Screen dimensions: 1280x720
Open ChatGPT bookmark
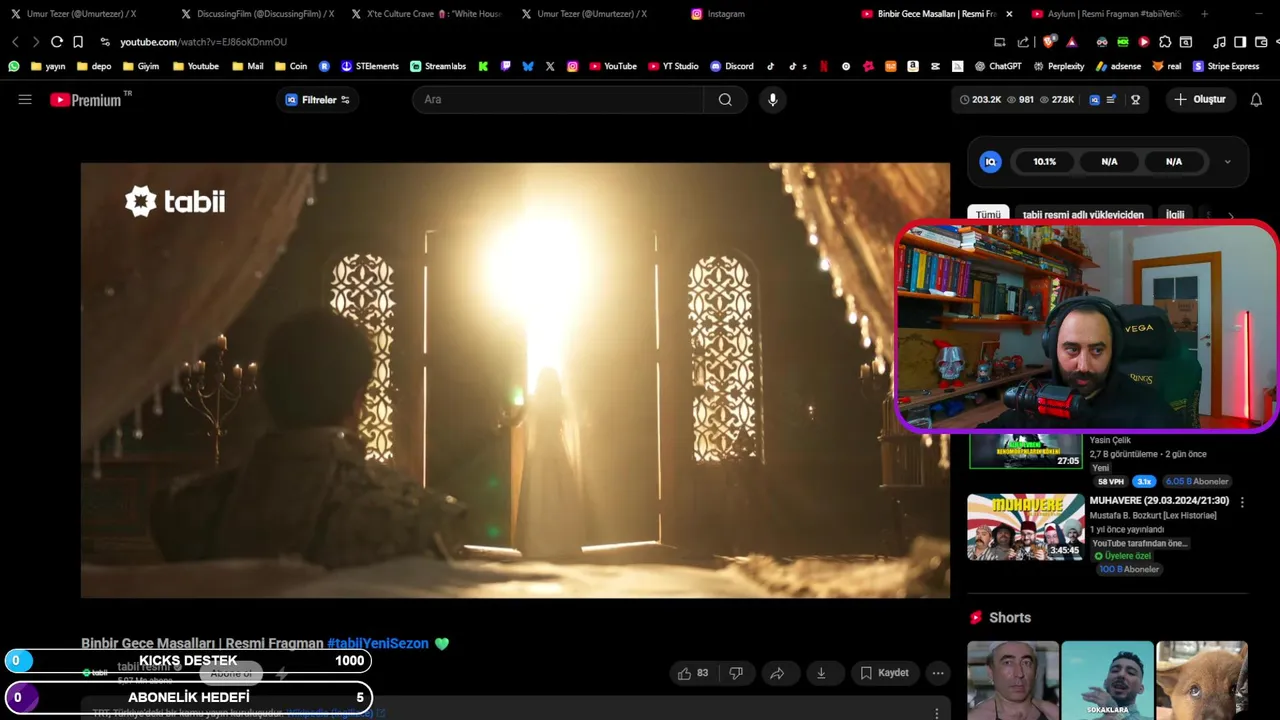tap(999, 66)
